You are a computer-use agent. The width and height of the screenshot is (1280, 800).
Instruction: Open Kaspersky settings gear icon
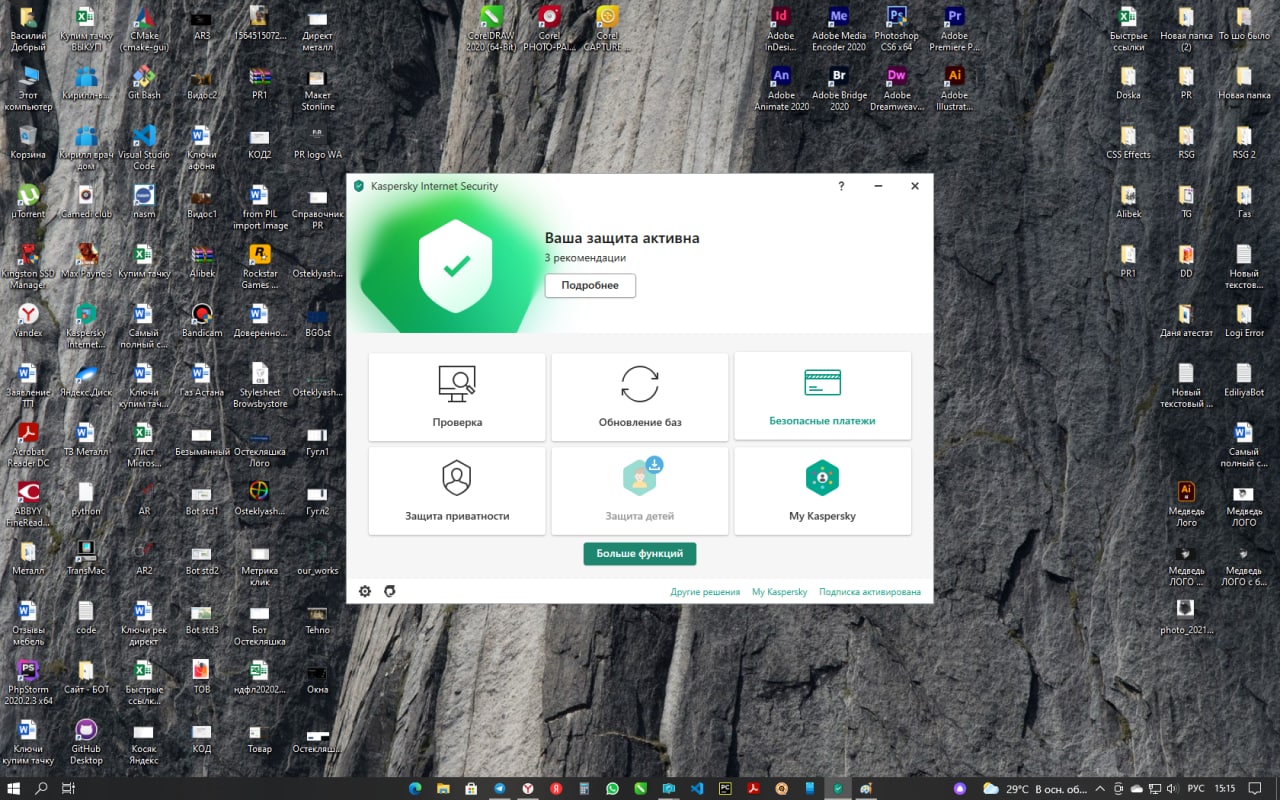[x=365, y=591]
